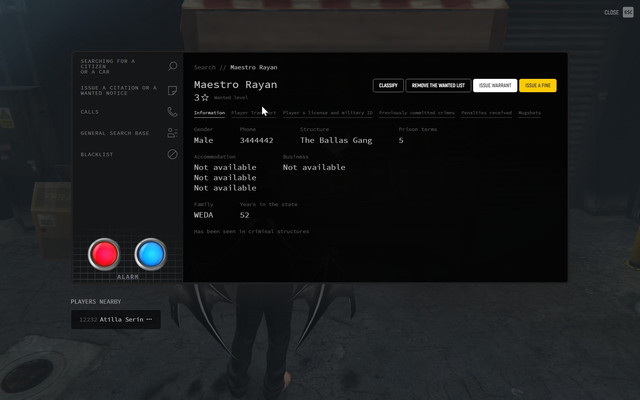Click the wanted level star icon
Screen dimensions: 640x400
tap(205, 98)
